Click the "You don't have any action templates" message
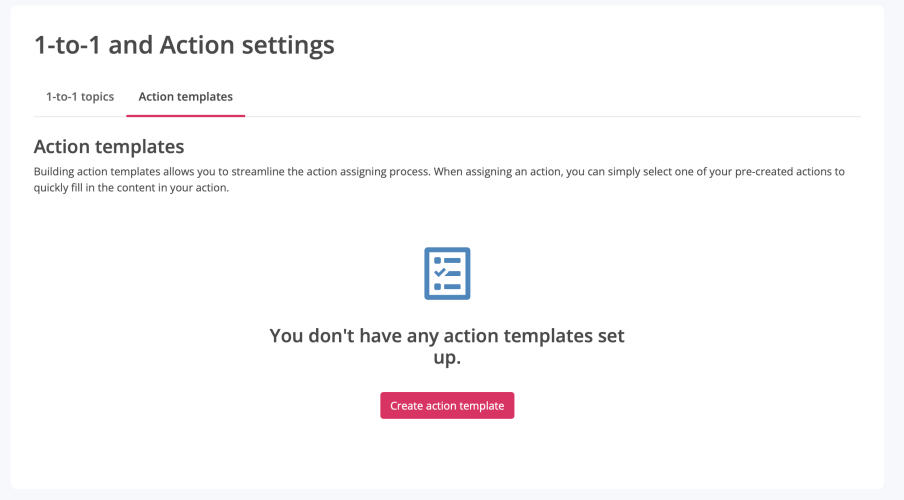The width and height of the screenshot is (904, 500). coord(447,336)
